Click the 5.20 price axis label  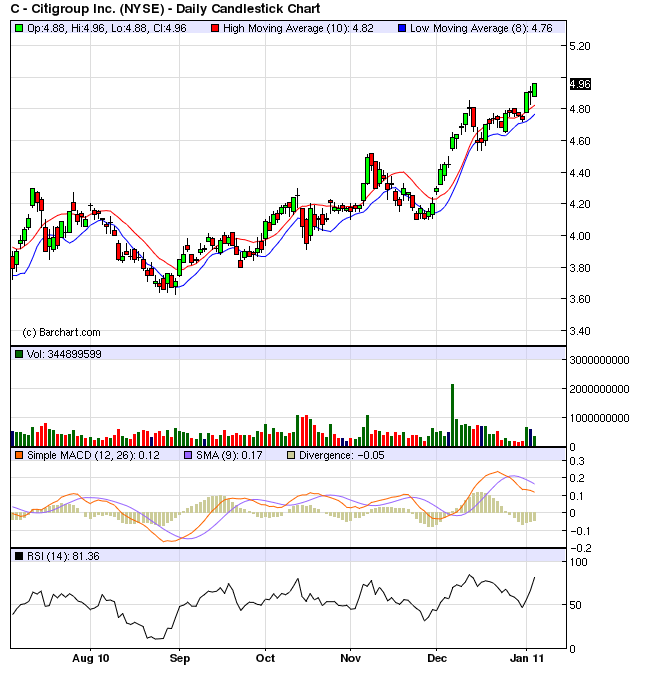580,46
